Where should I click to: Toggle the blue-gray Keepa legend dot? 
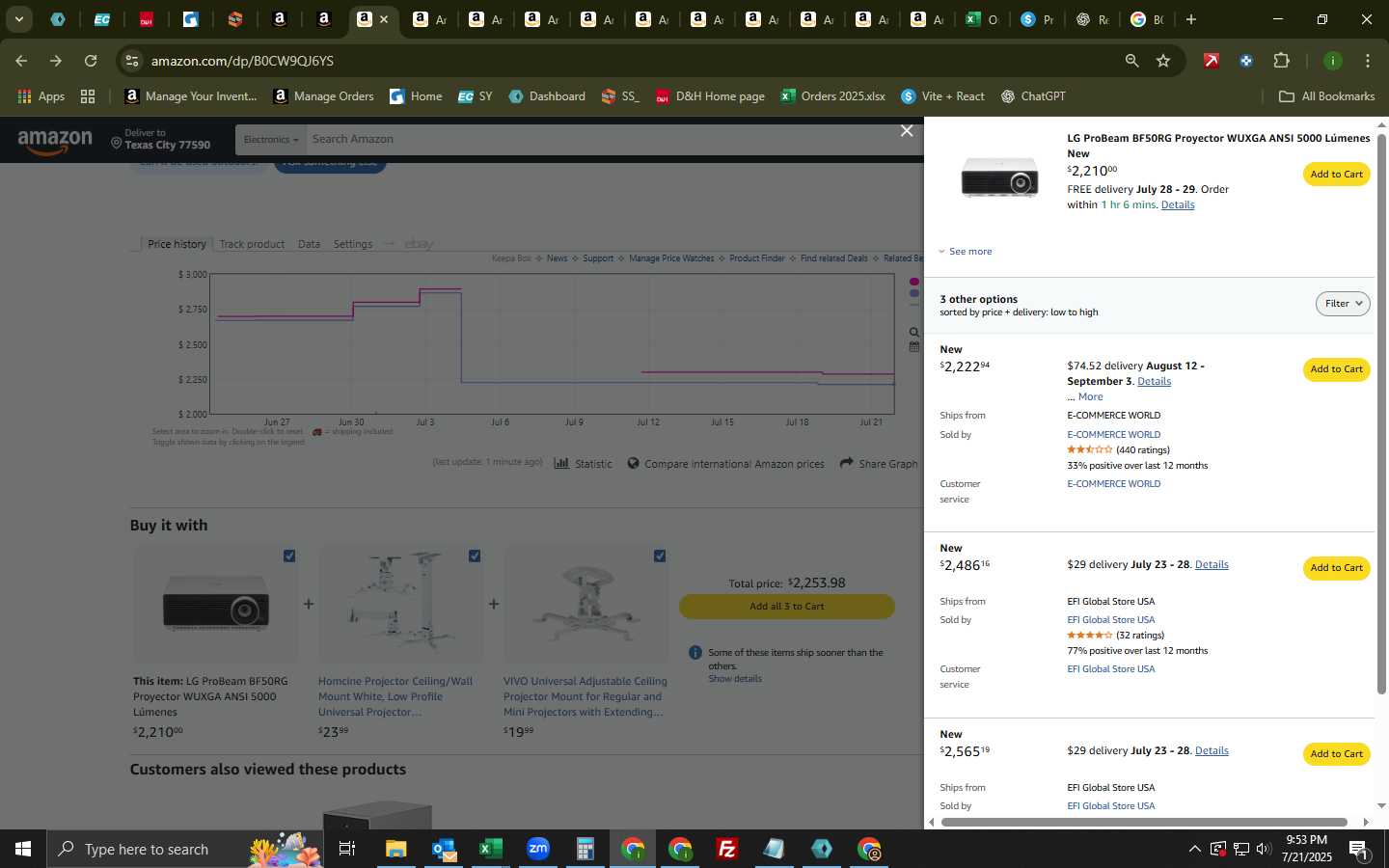pos(914,293)
